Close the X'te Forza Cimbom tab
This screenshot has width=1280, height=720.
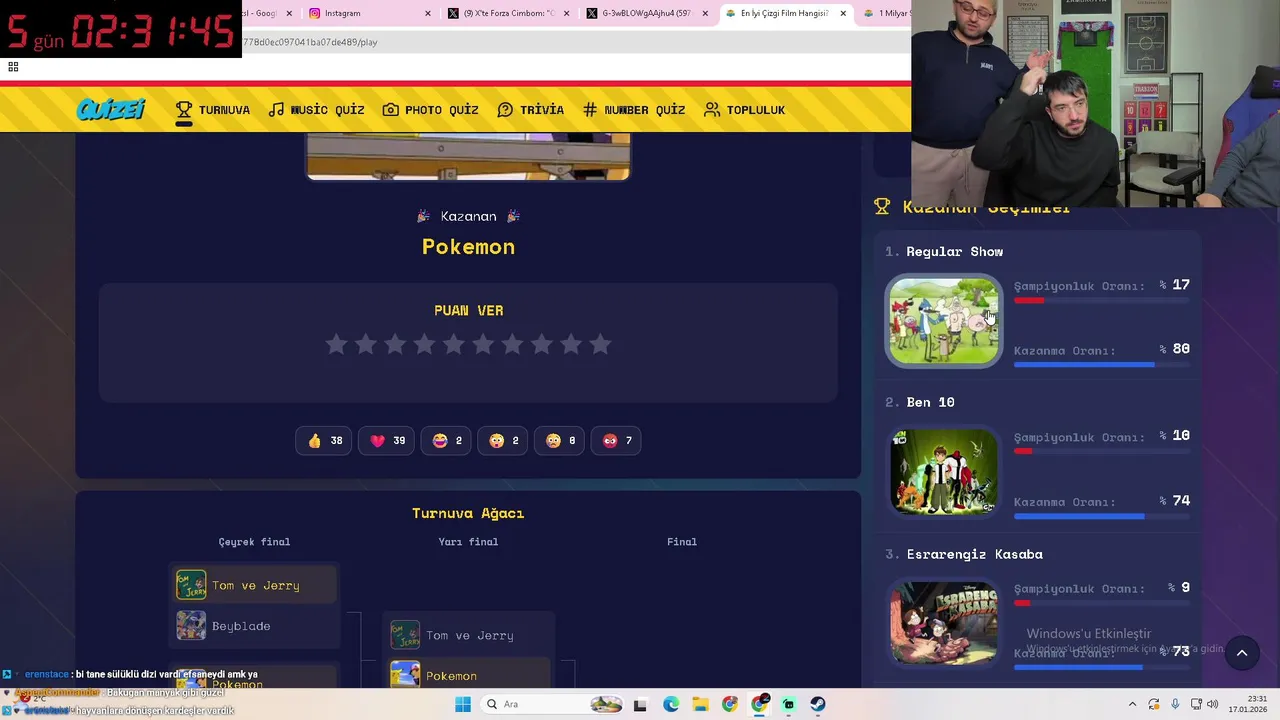click(x=566, y=13)
